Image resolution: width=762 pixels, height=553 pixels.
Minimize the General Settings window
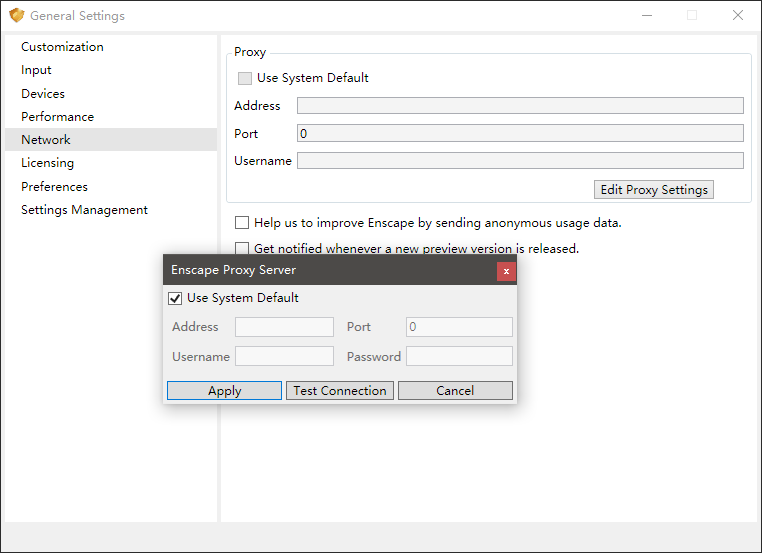647,16
